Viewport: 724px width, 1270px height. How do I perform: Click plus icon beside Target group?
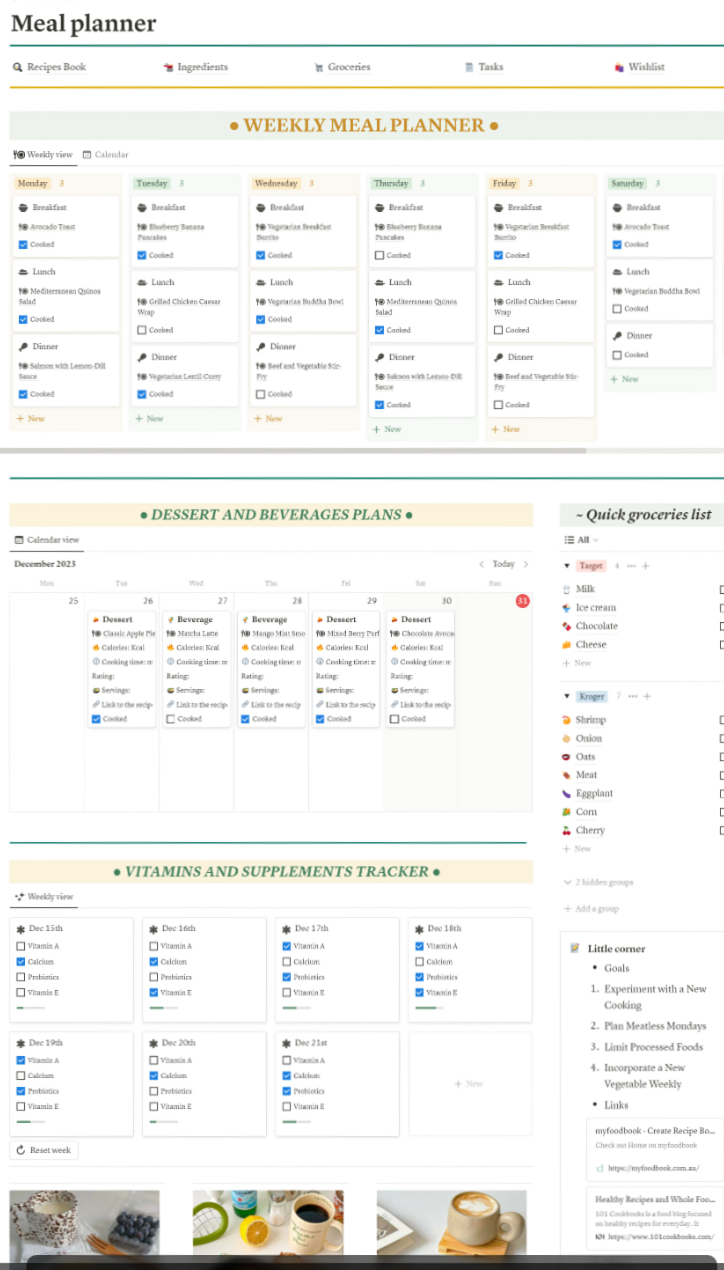pos(645,566)
